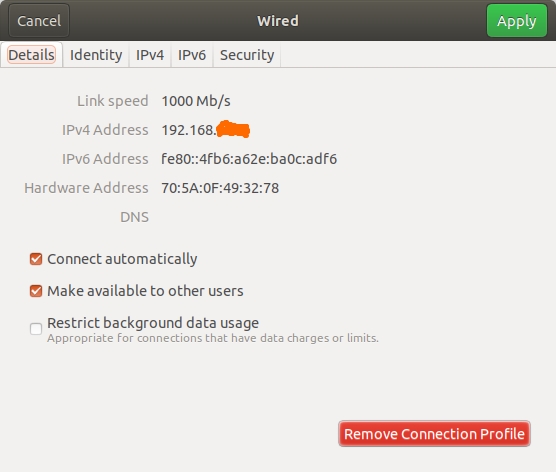Toggle Make available to other users checkbox
This screenshot has width=556, height=472.
click(x=36, y=291)
